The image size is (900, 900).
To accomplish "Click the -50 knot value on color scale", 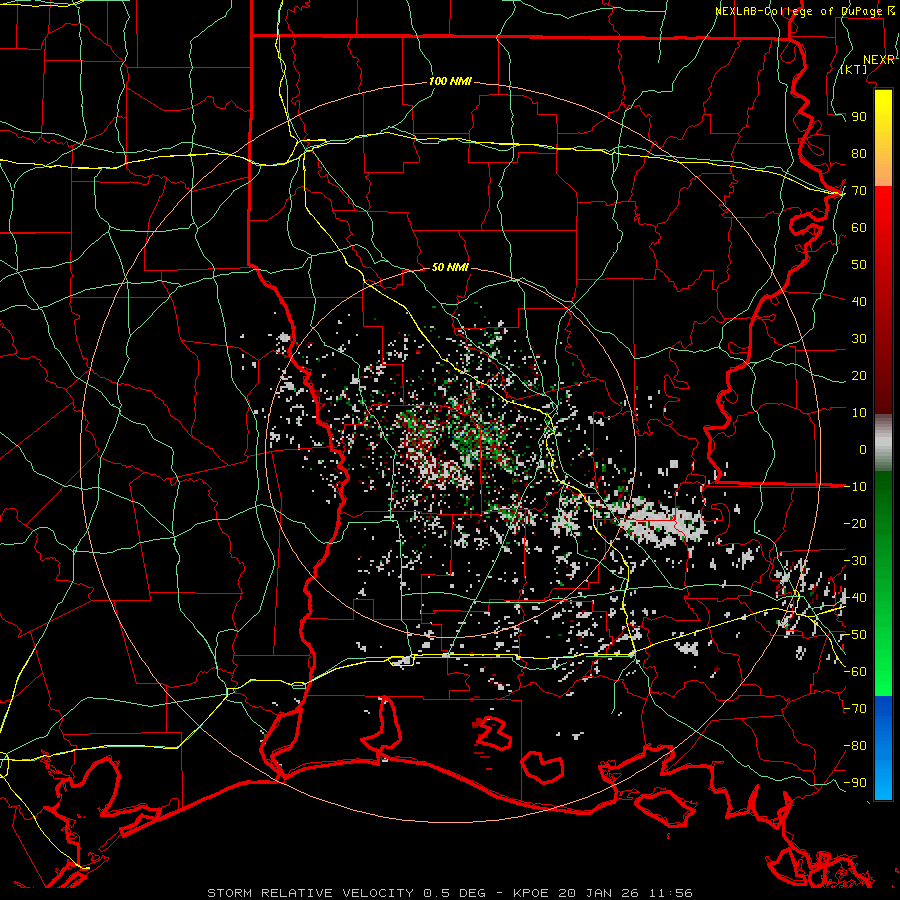I will click(x=855, y=635).
